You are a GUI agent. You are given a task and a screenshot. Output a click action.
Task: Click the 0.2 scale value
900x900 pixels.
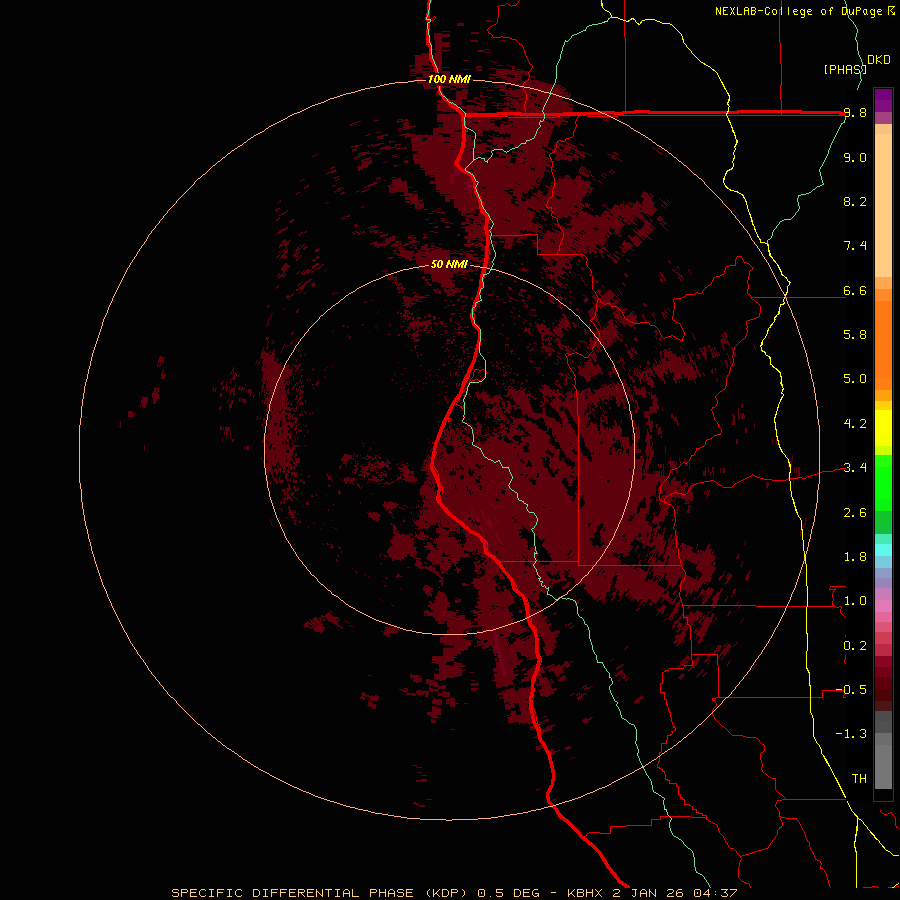pyautogui.click(x=855, y=646)
